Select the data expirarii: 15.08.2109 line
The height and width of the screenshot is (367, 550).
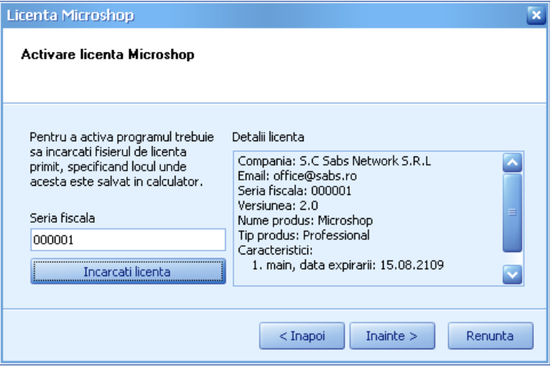(x=348, y=265)
